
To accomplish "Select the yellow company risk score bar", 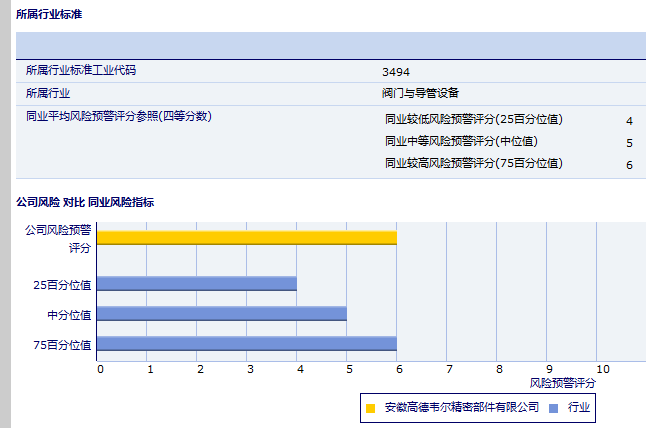I will pyautogui.click(x=247, y=237).
